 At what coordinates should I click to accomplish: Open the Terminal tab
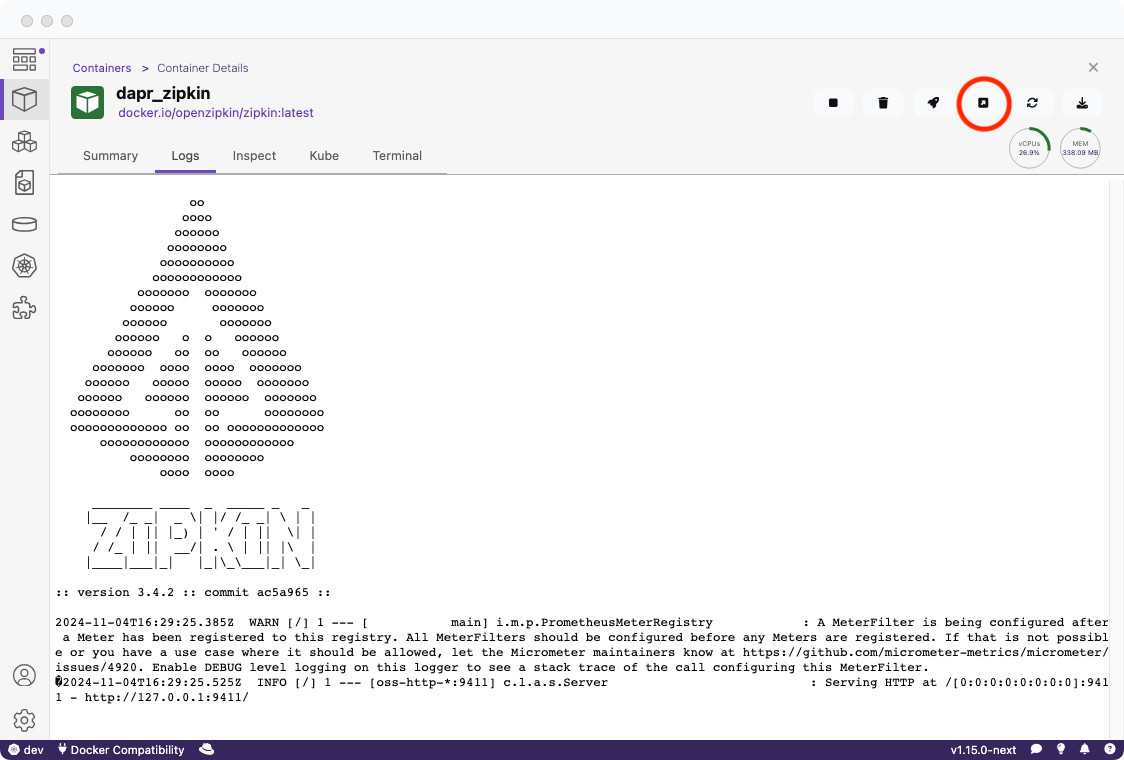click(x=397, y=156)
